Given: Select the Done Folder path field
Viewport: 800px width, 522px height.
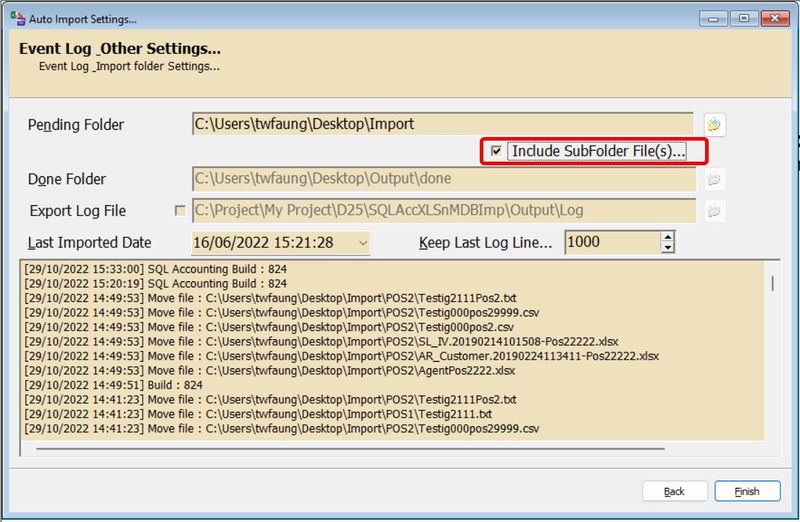Looking at the screenshot, I should [x=442, y=179].
